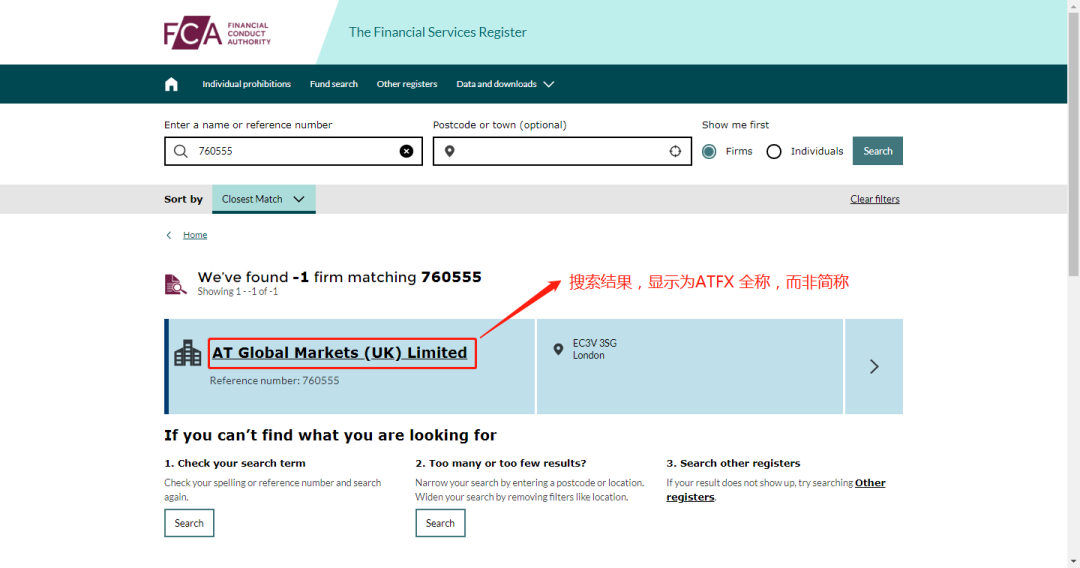Click the location pin beside EC3V 3SG

[558, 349]
